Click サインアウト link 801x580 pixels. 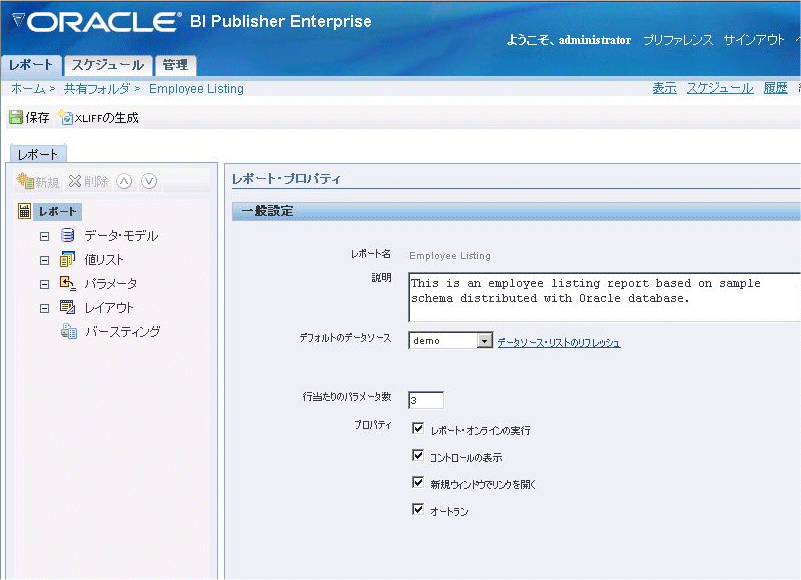click(x=753, y=40)
